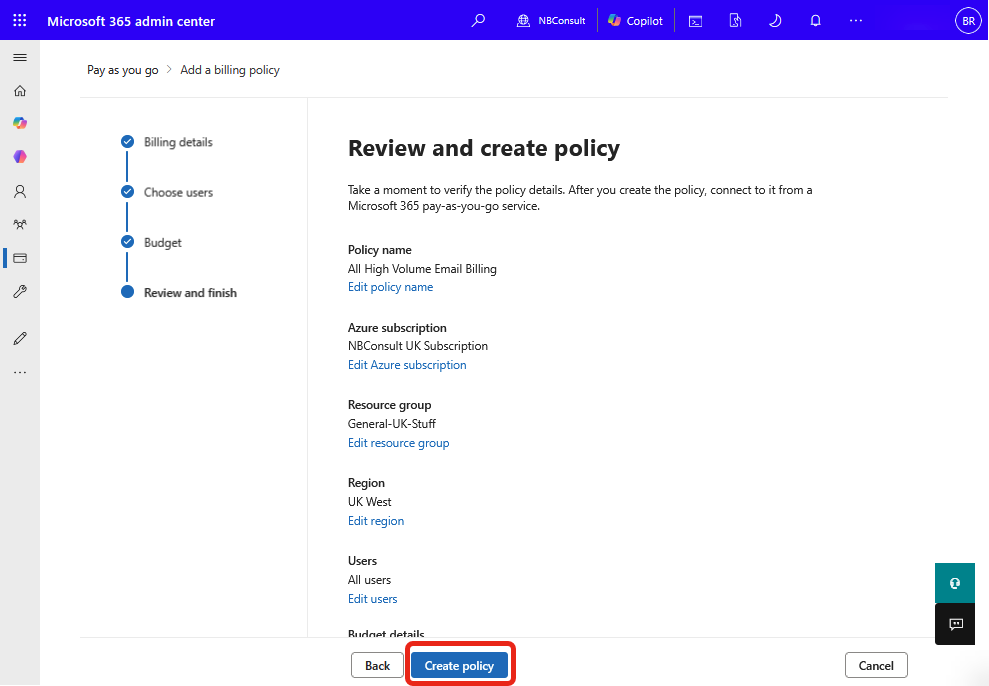Click the Create policy button
This screenshot has width=989, height=686.
(459, 666)
